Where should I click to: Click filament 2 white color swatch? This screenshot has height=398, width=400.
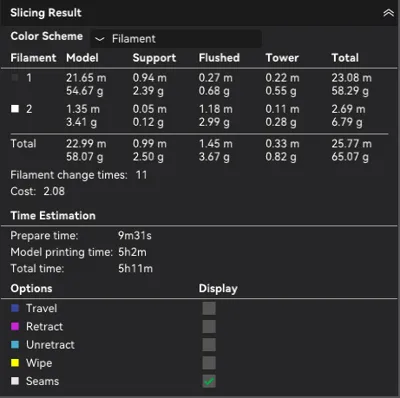[x=15, y=109]
